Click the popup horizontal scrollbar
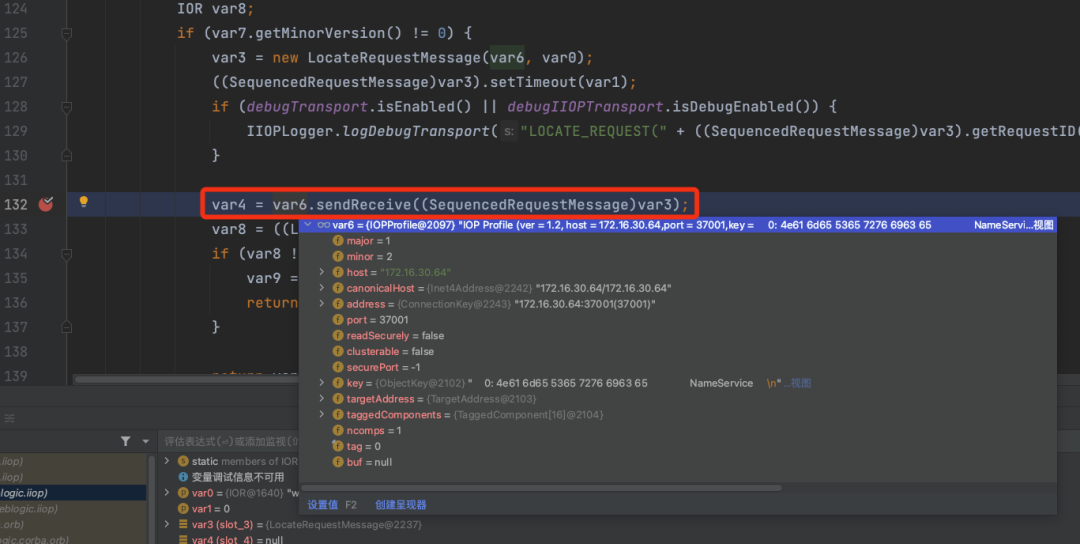1080x544 pixels. point(541,488)
